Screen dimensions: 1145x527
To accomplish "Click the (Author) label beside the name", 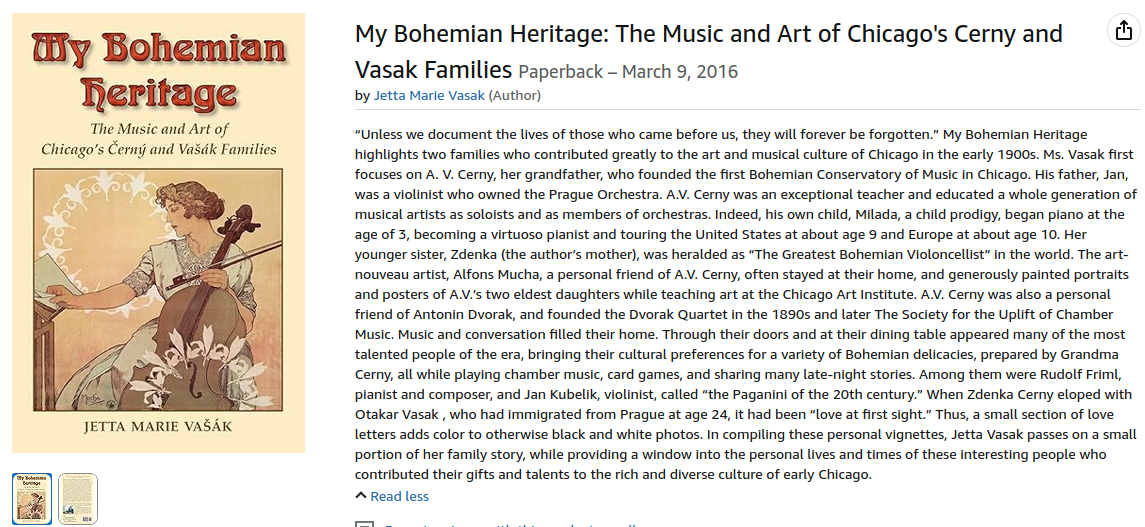I will tap(515, 96).
